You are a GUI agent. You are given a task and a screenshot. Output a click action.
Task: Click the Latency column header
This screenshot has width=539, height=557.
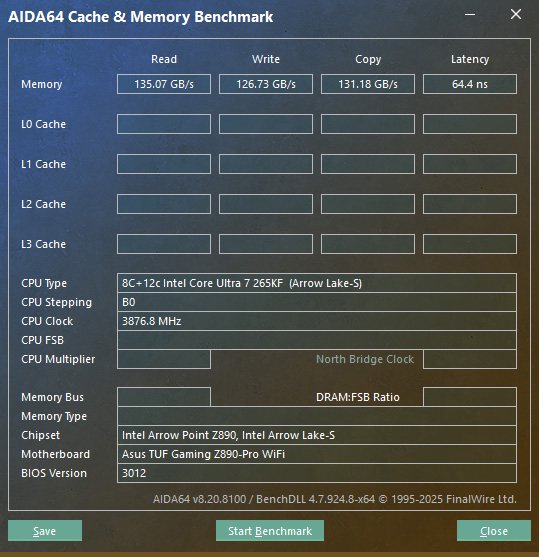tap(470, 59)
